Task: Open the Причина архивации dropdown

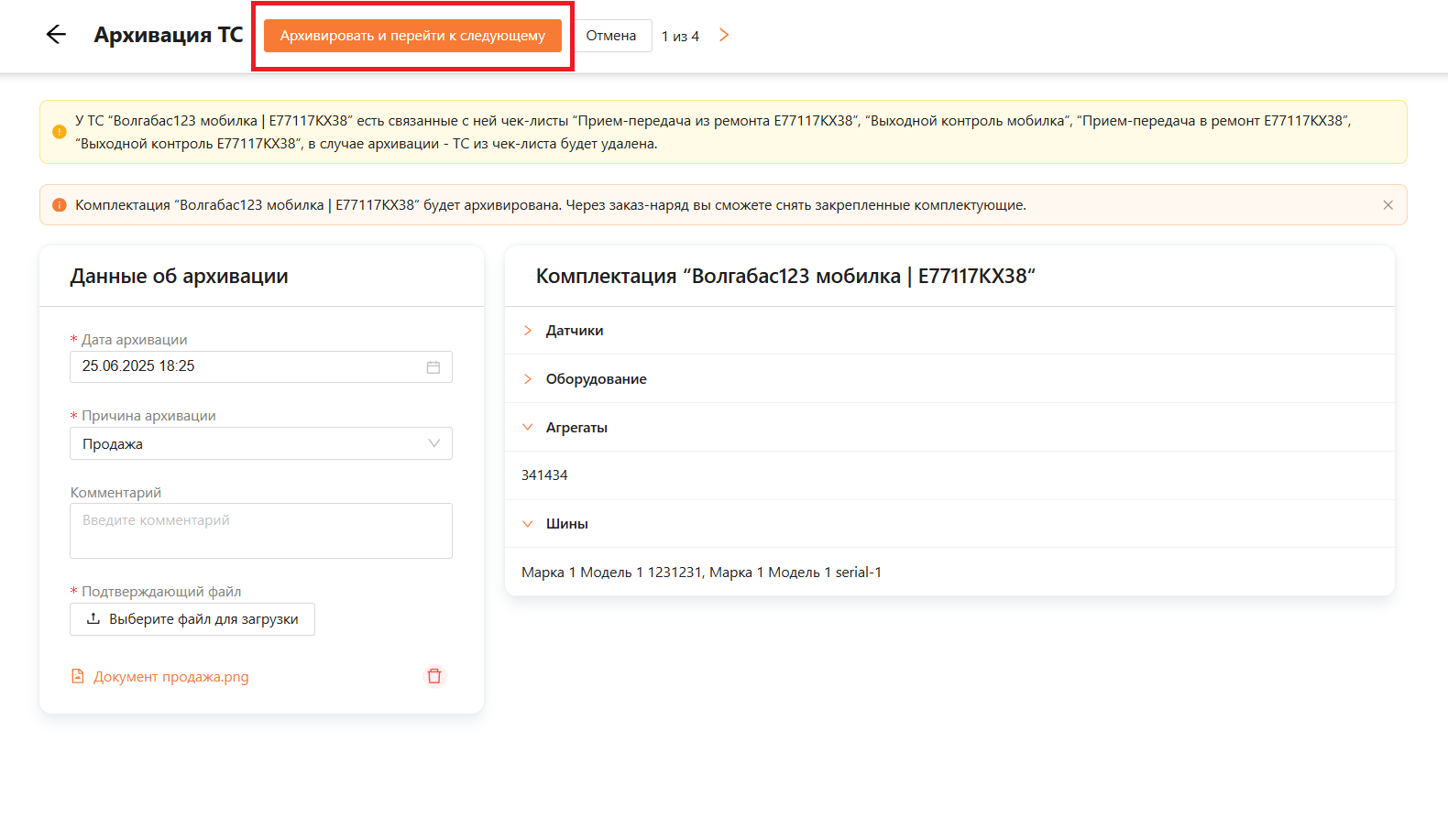Action: 260,444
